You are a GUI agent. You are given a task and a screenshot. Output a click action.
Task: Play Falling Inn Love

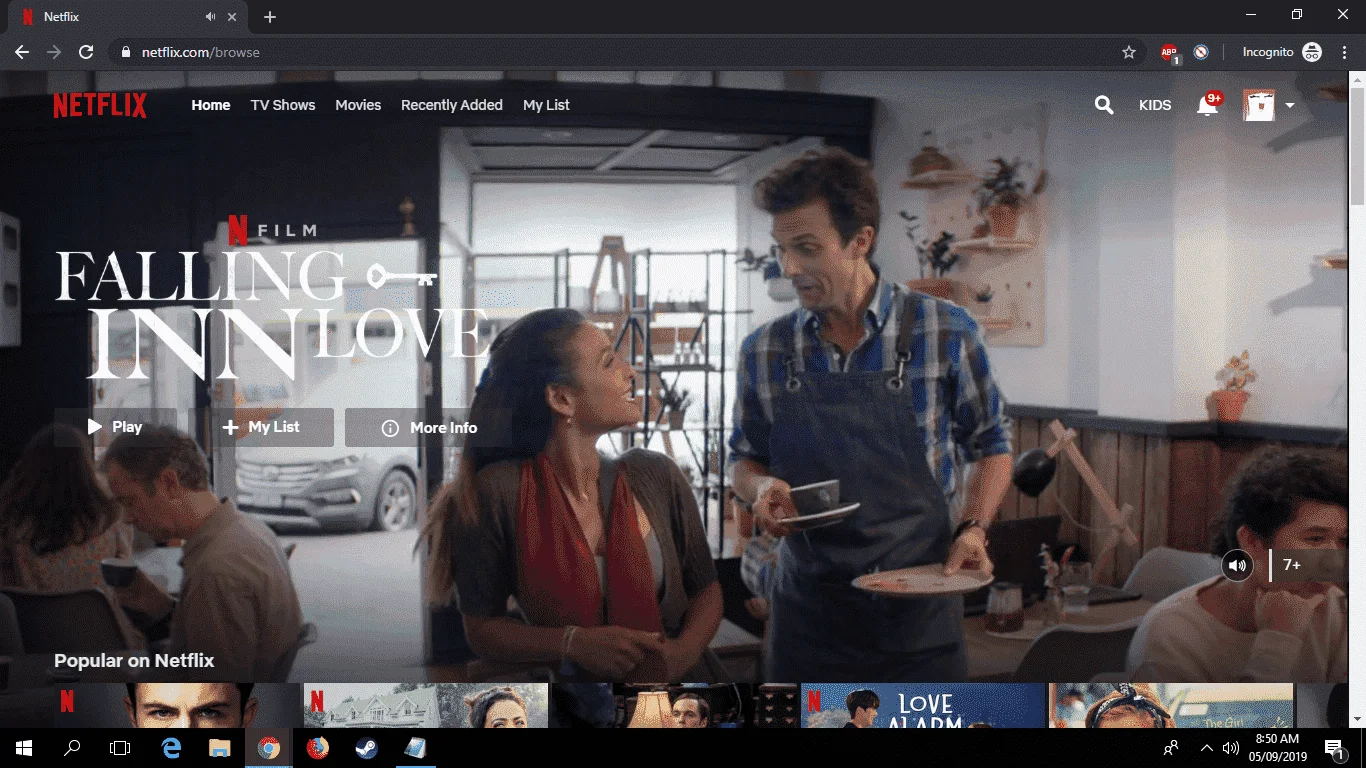[115, 427]
